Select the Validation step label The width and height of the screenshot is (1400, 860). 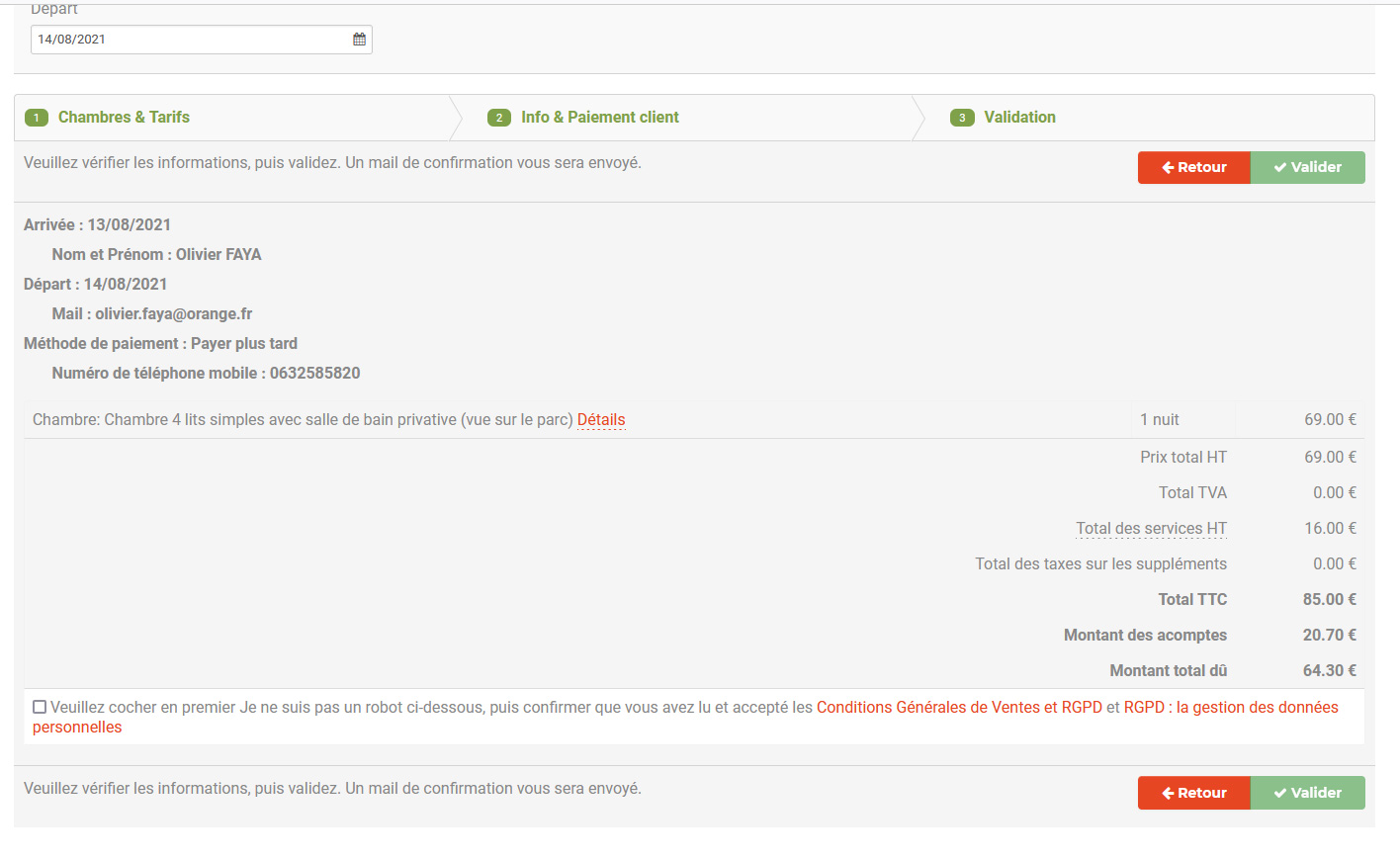[x=1019, y=118]
